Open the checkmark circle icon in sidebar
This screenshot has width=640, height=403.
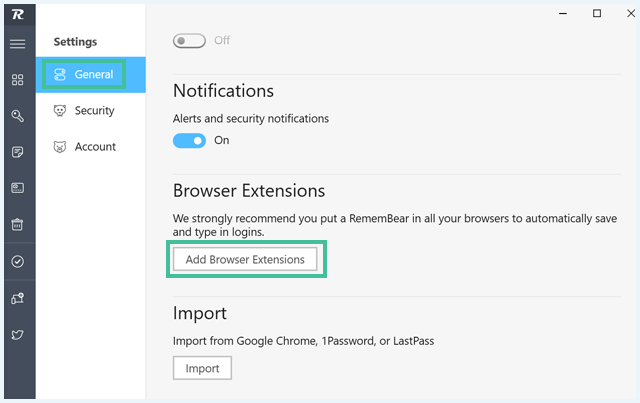(x=18, y=261)
